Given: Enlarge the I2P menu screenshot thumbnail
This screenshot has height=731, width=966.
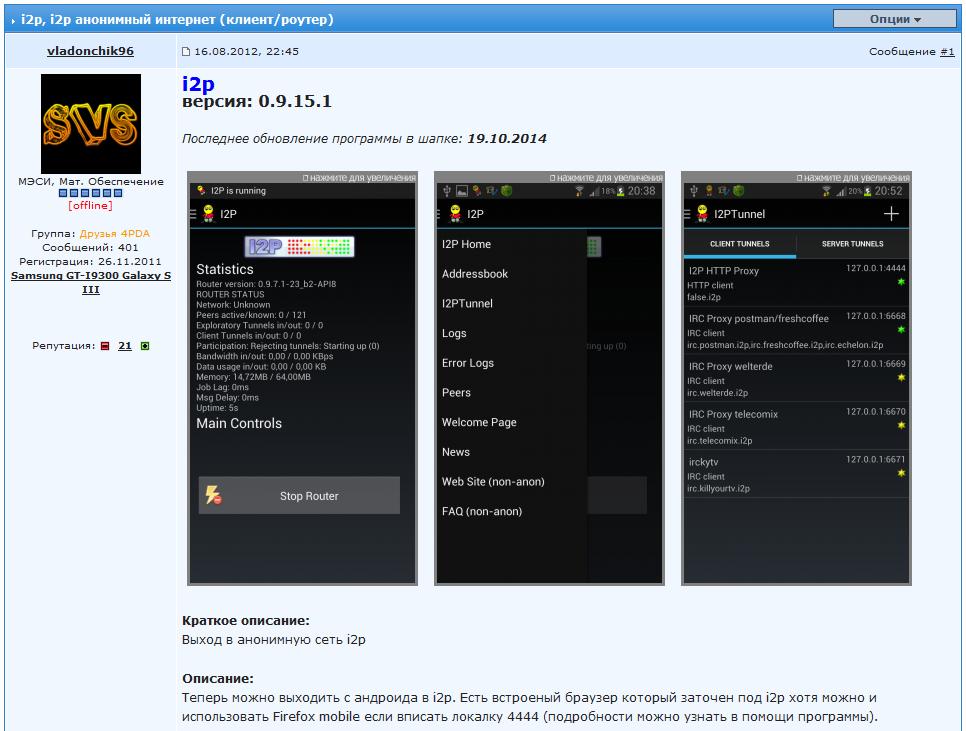Looking at the screenshot, I should (x=550, y=378).
